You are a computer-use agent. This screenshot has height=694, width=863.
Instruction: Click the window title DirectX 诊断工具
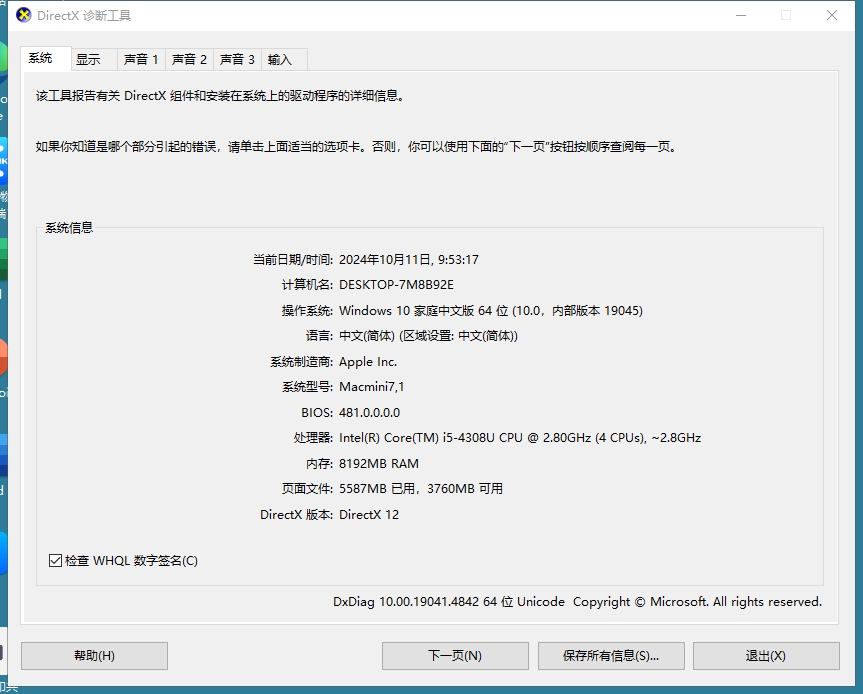pyautogui.click(x=84, y=15)
